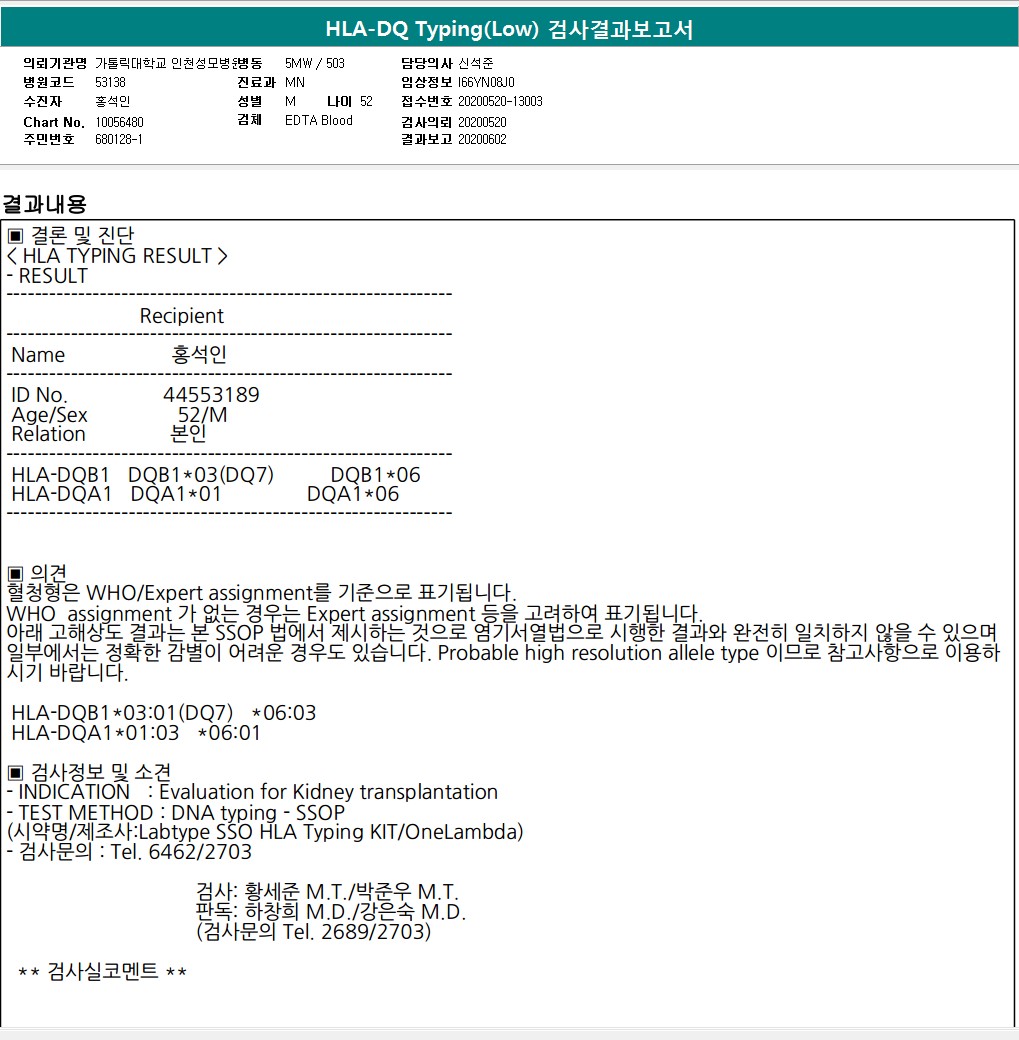The width and height of the screenshot is (1019, 1040).
Task: Click the 'DQA1*01' allele result
Action: [176, 493]
